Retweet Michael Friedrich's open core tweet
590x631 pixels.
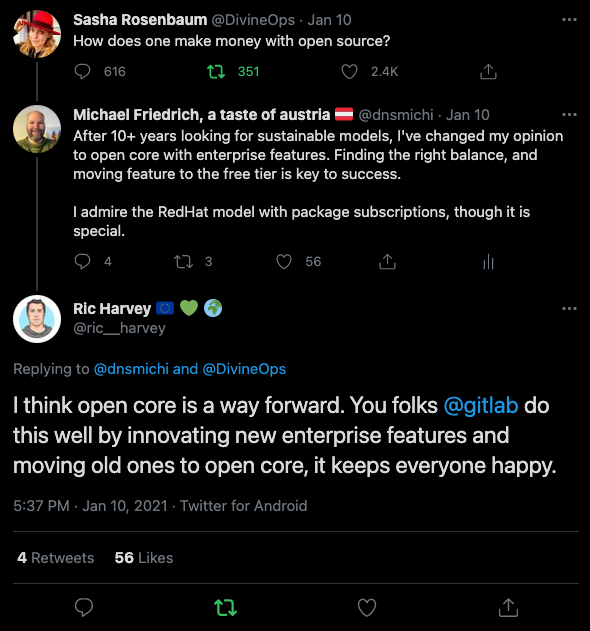coord(184,262)
